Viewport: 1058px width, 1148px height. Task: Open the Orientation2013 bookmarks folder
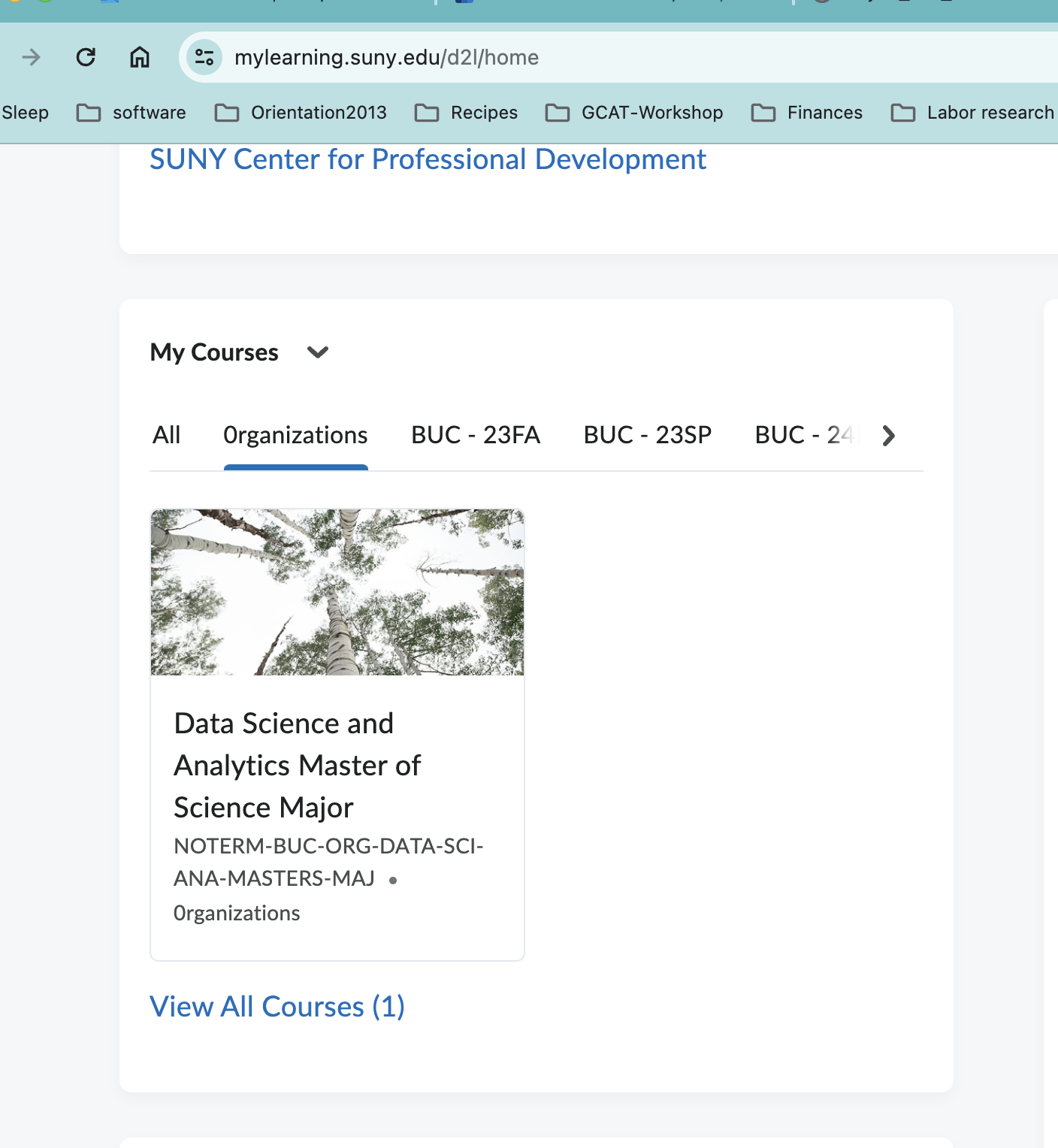(x=301, y=113)
